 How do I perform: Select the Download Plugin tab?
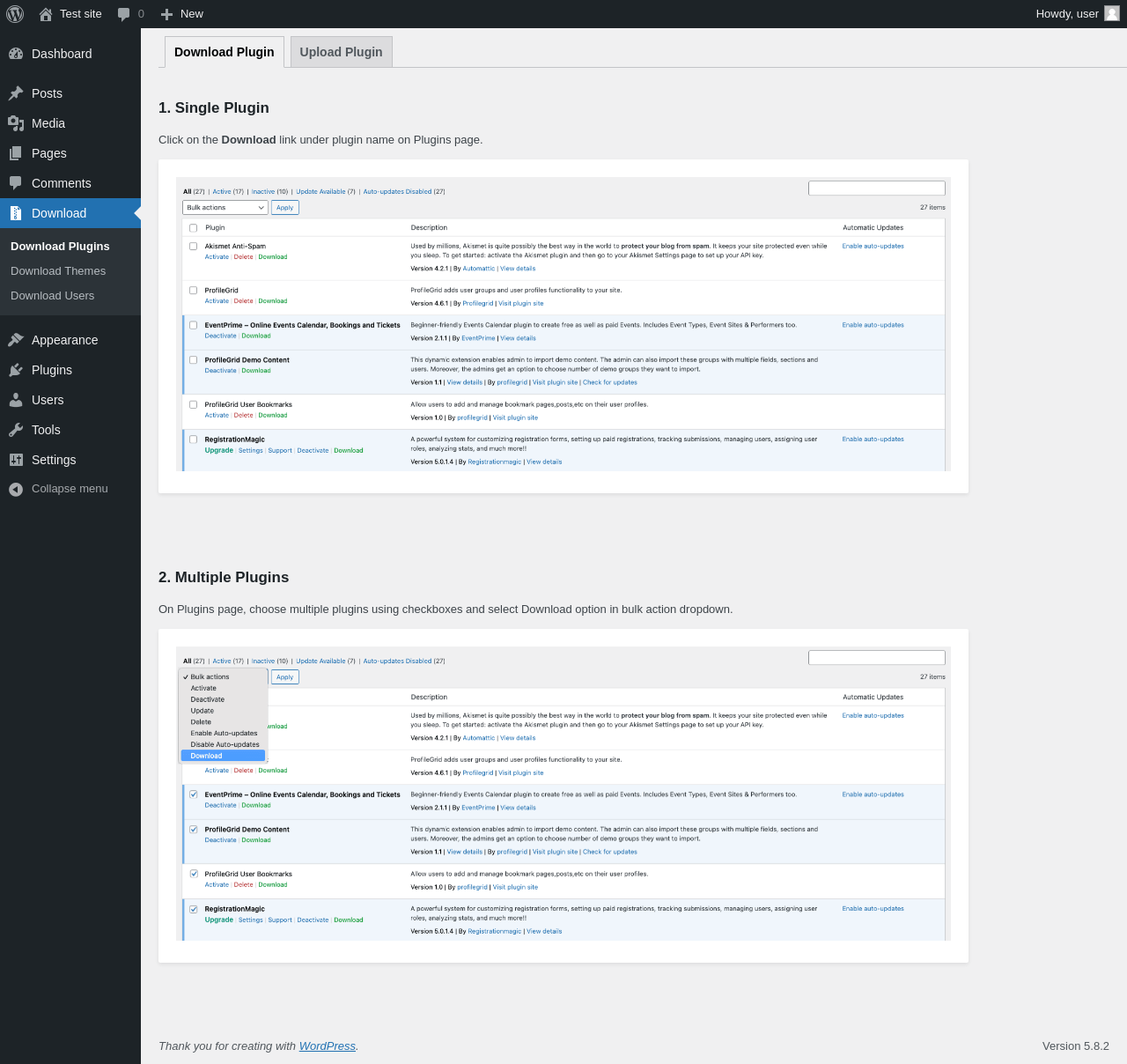[224, 52]
